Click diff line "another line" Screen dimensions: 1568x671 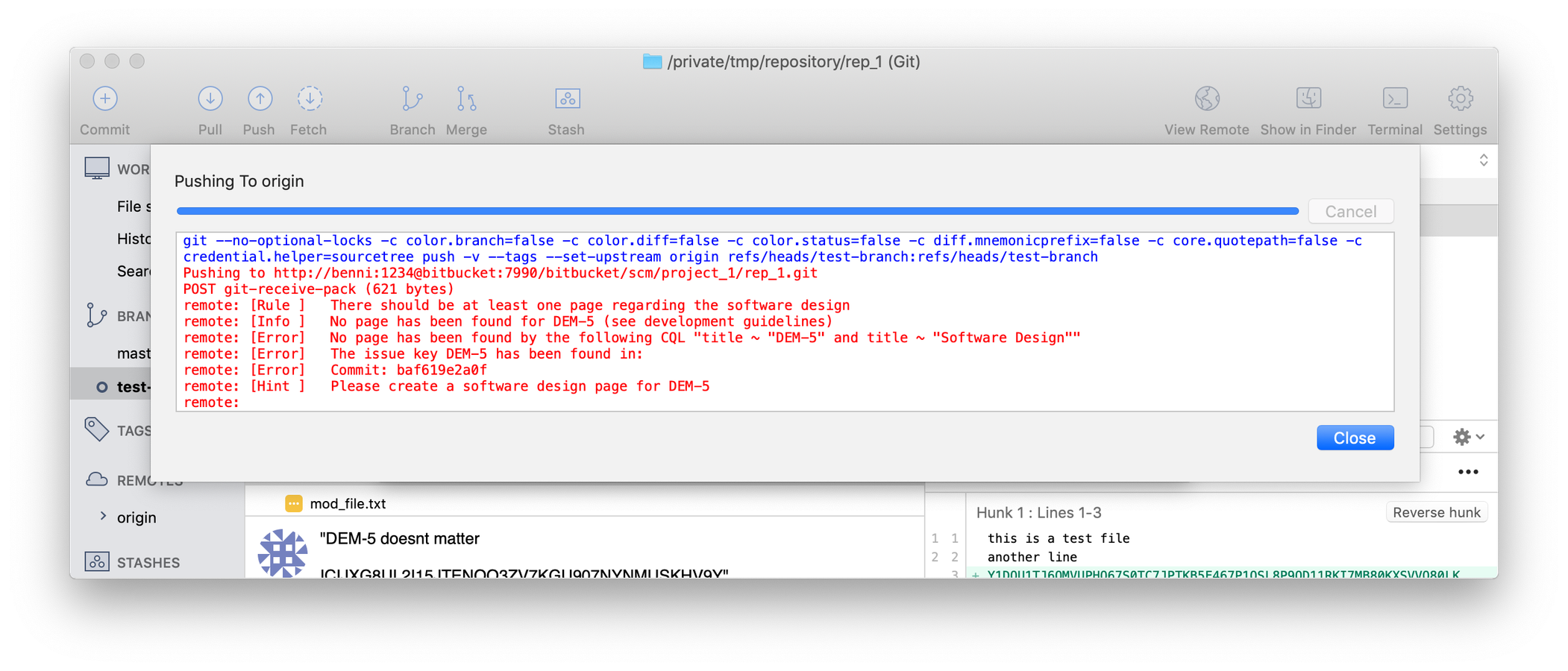(x=1032, y=557)
